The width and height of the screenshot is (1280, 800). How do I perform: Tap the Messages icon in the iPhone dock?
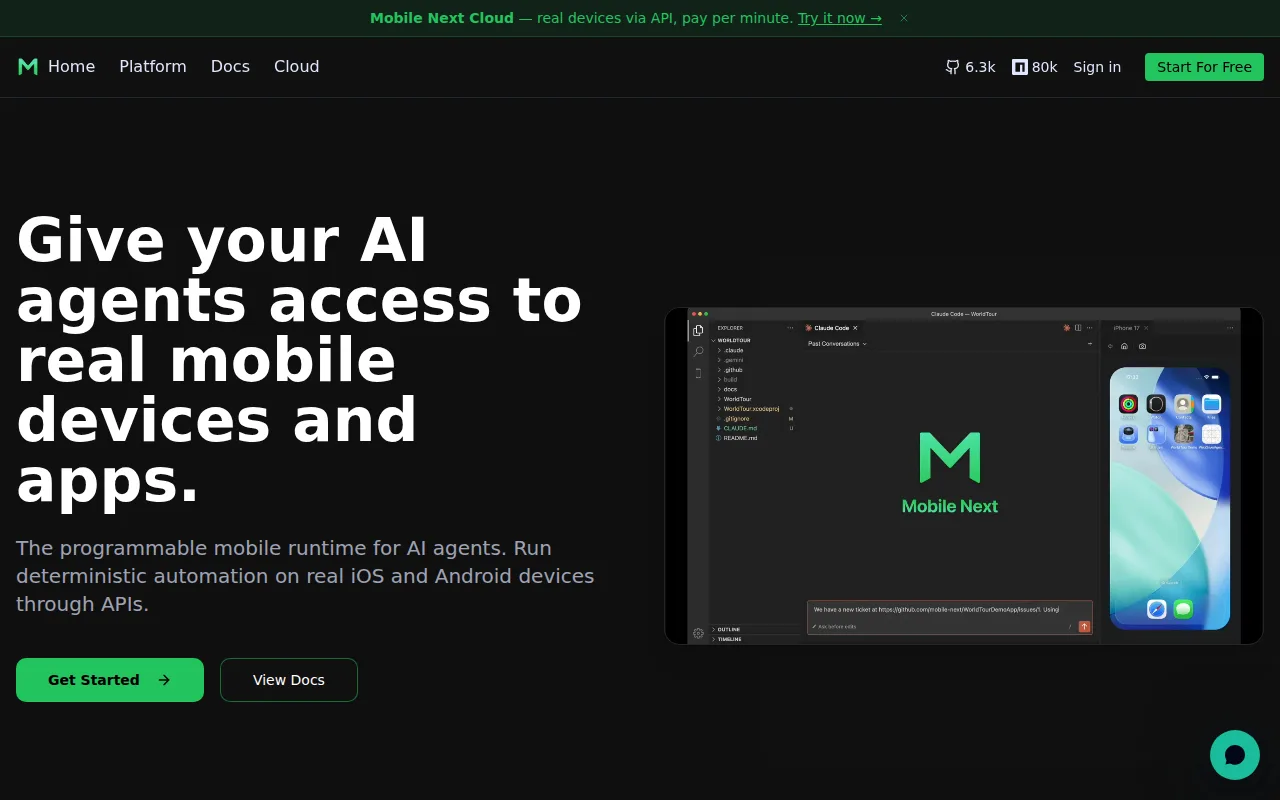click(1183, 609)
